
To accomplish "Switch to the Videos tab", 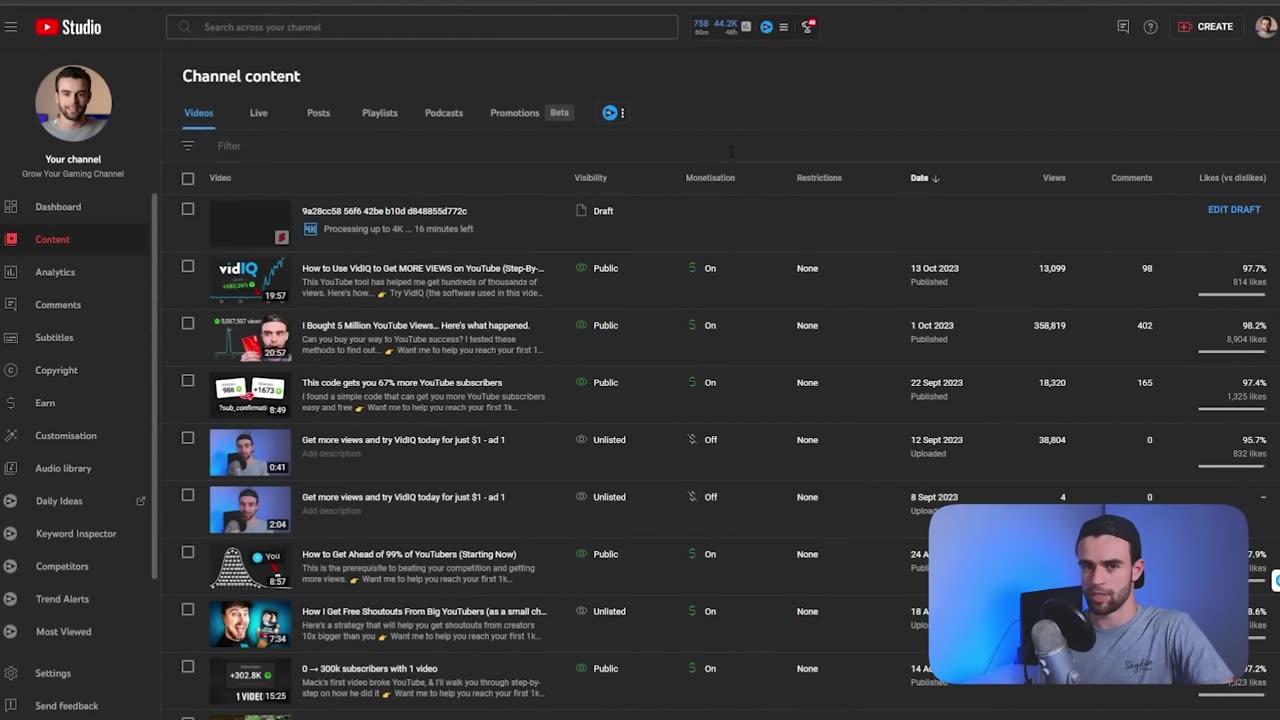I will [198, 113].
